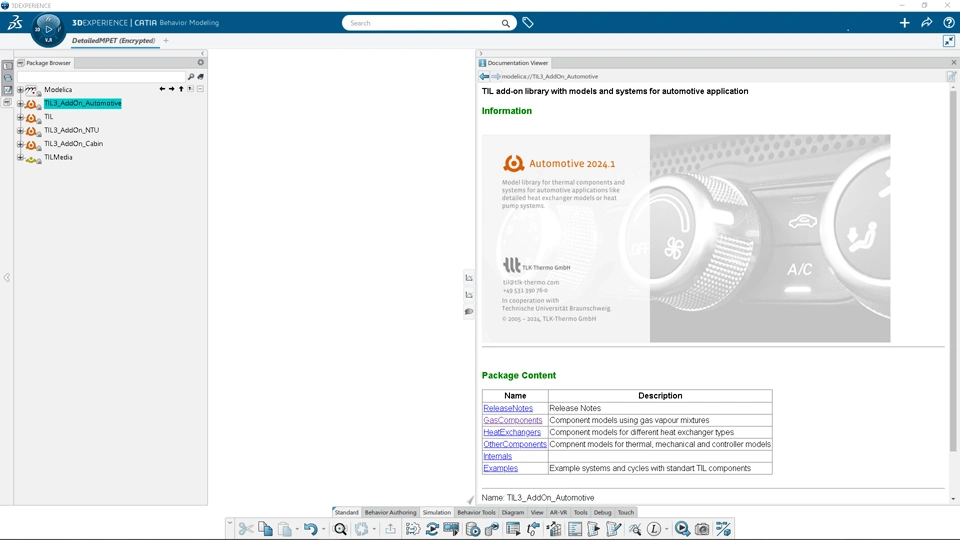Screen dimensions: 960x540
Task: Open the ReleaseNotes link
Action: pyautogui.click(x=508, y=408)
